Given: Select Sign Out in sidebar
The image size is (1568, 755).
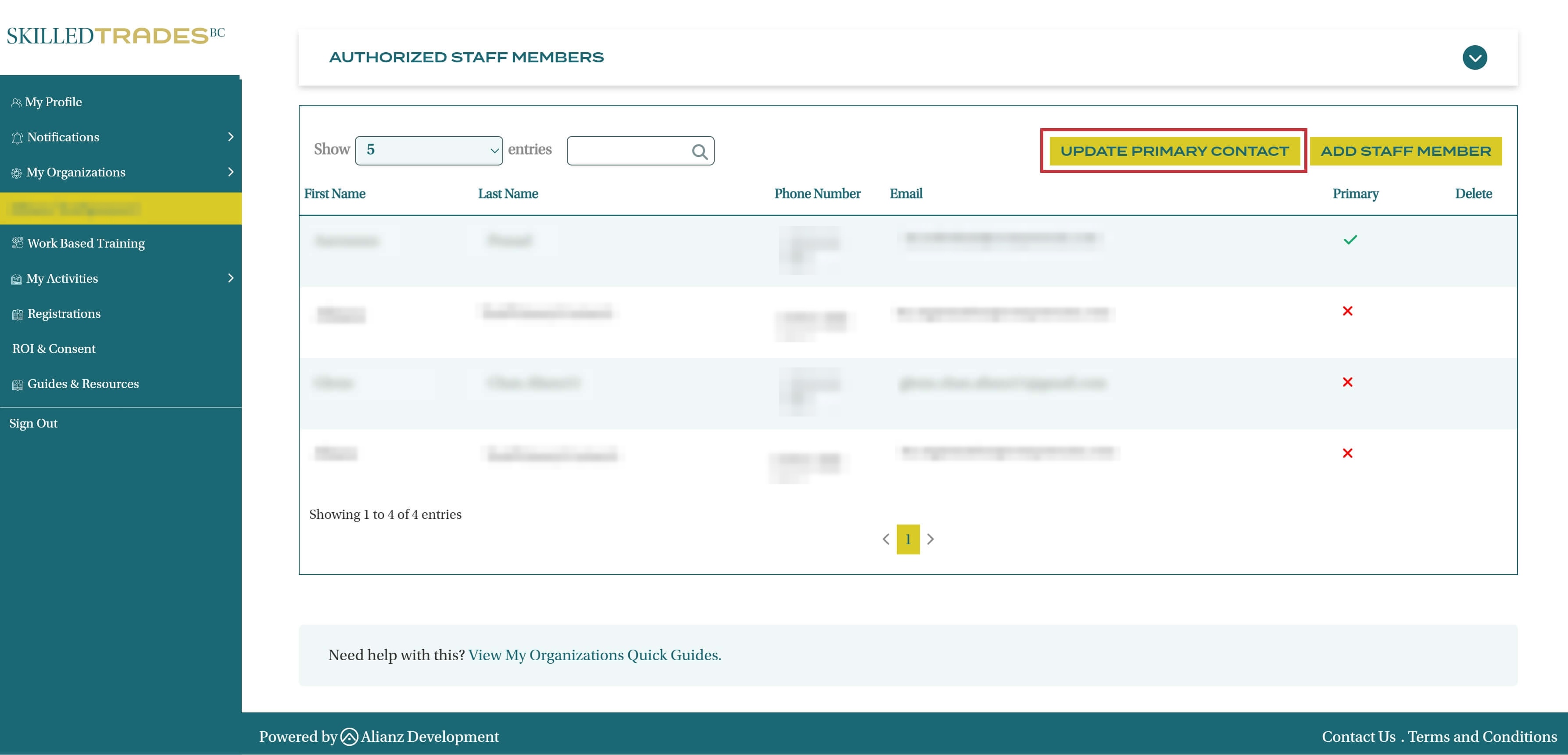Looking at the screenshot, I should point(33,423).
